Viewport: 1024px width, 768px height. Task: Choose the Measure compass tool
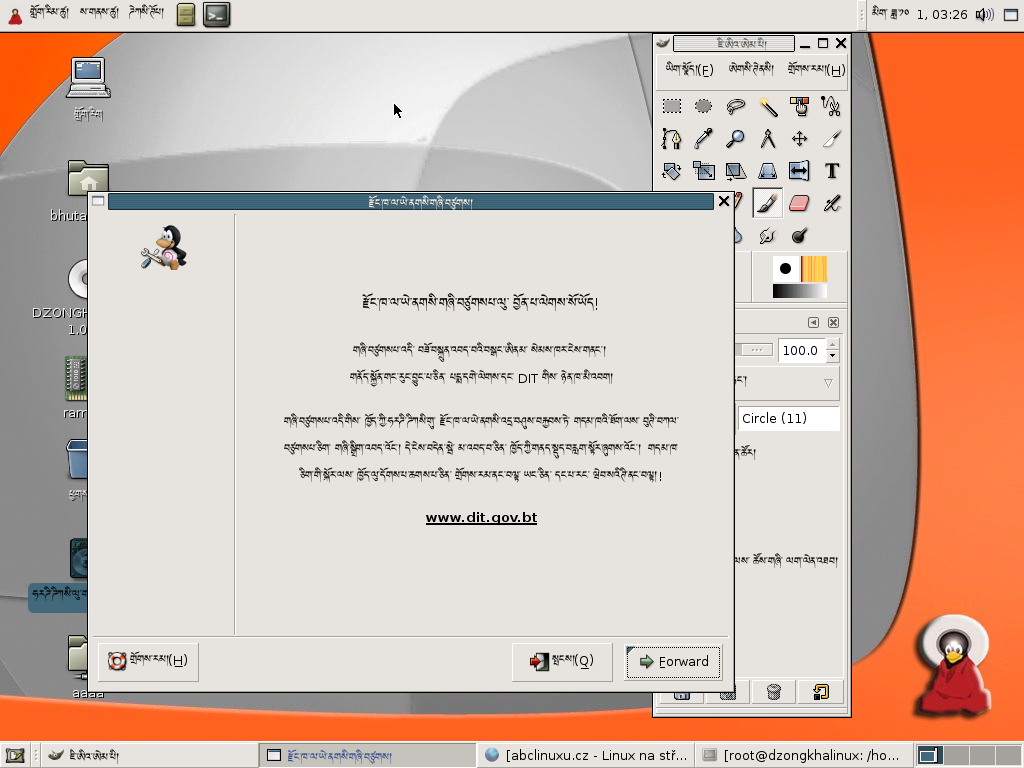click(x=767, y=138)
